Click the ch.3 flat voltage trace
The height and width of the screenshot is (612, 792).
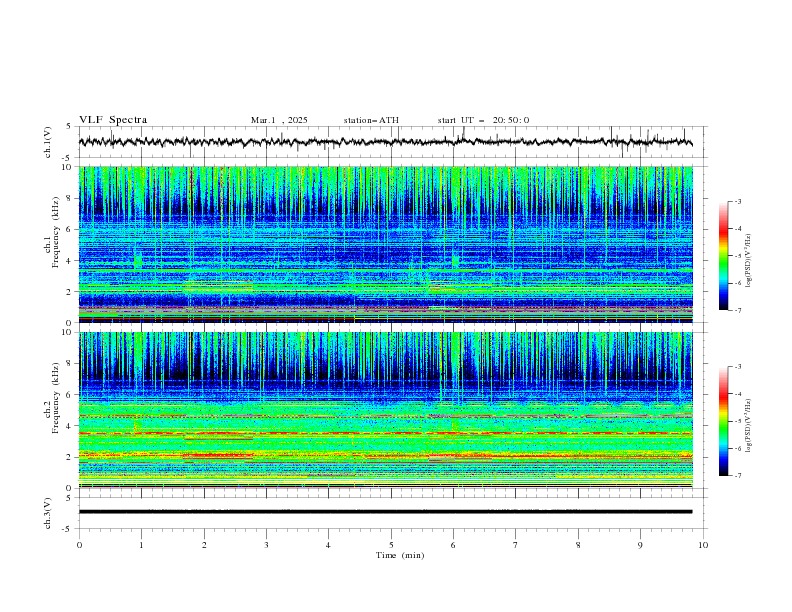[x=385, y=512]
